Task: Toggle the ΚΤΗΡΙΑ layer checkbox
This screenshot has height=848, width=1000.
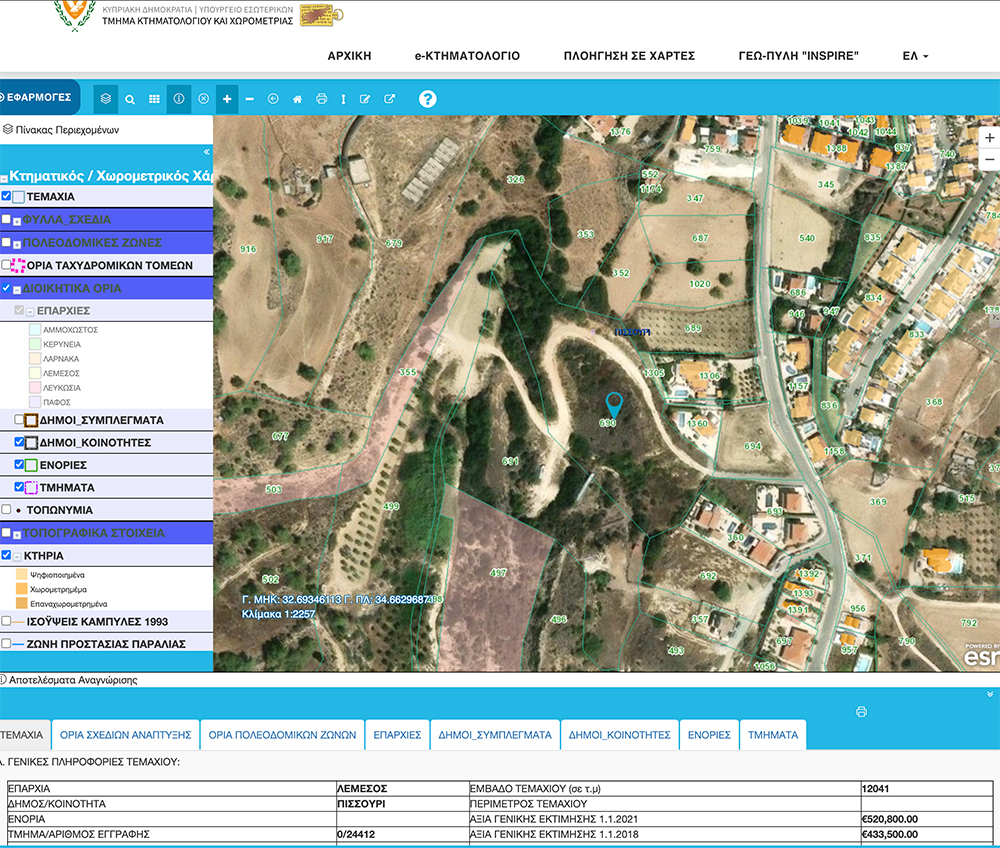Action: tap(7, 555)
